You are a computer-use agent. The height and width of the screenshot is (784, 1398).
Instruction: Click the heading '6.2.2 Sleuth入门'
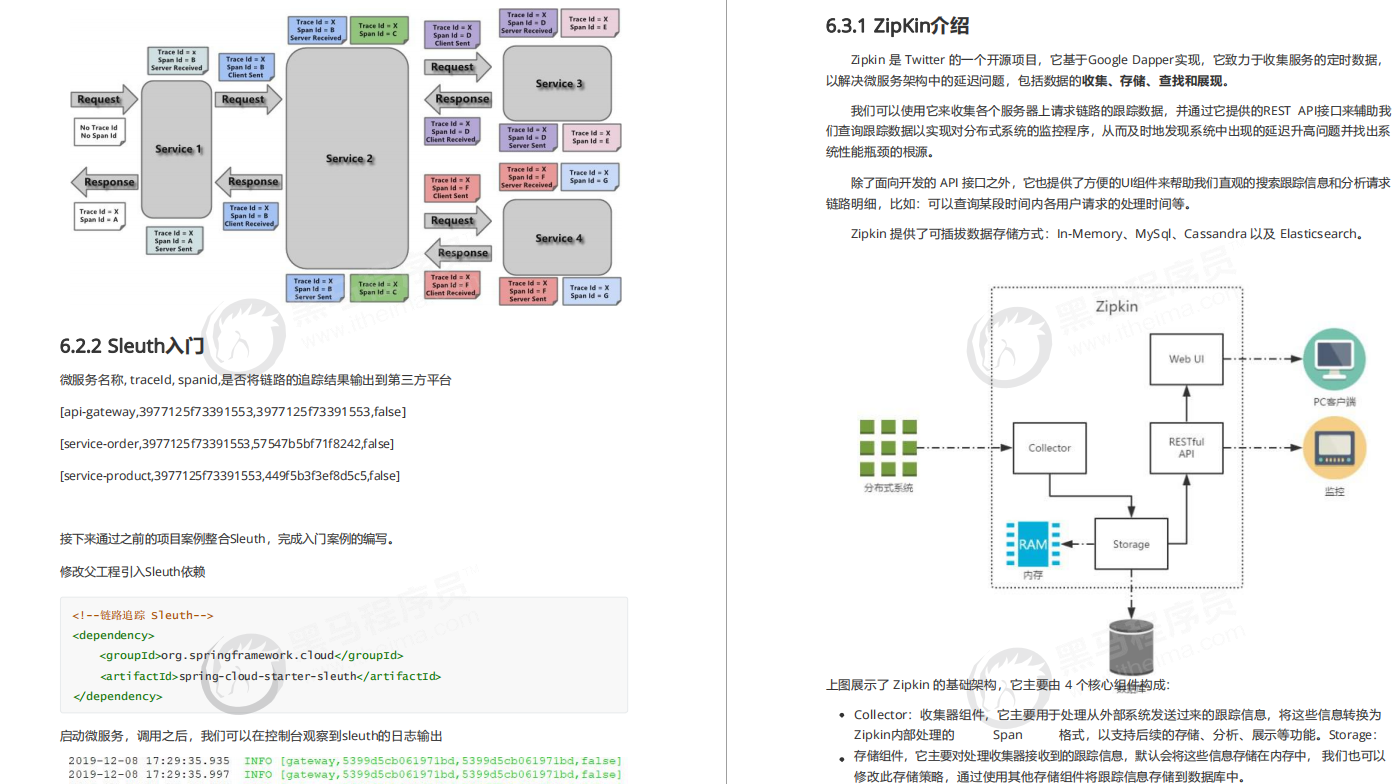[x=132, y=347]
